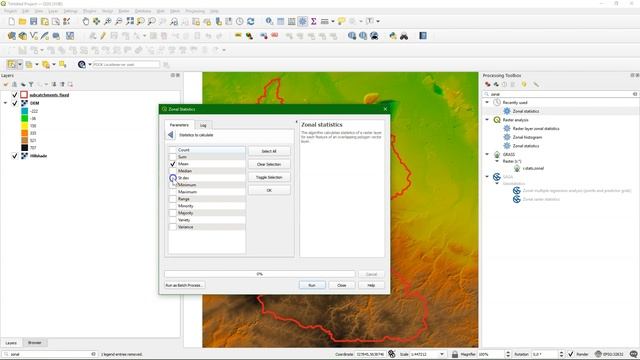Screen dimensions: 640x360
Task: Click Run as Batch Process button
Action: 184,285
